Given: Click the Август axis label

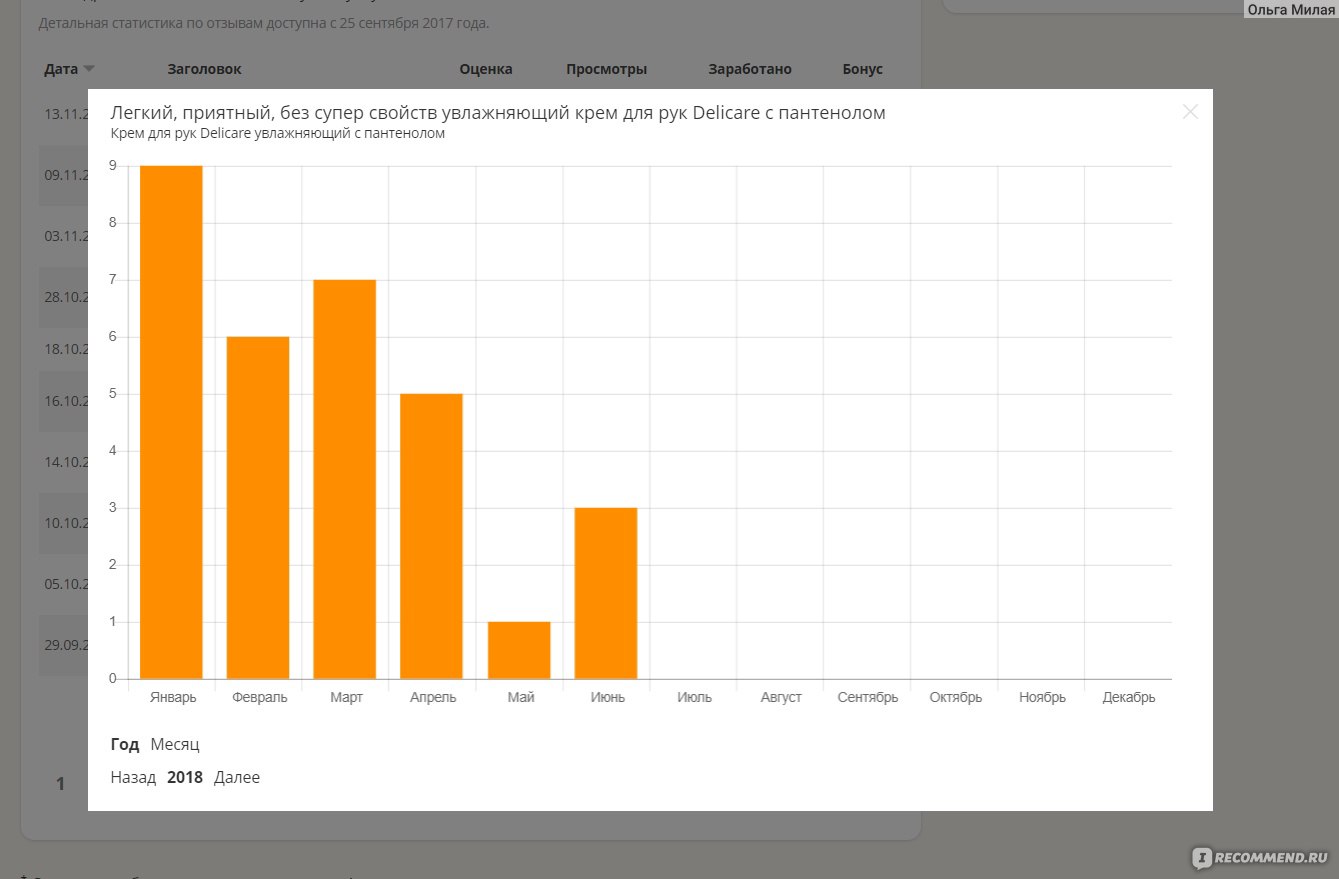Looking at the screenshot, I should [781, 698].
